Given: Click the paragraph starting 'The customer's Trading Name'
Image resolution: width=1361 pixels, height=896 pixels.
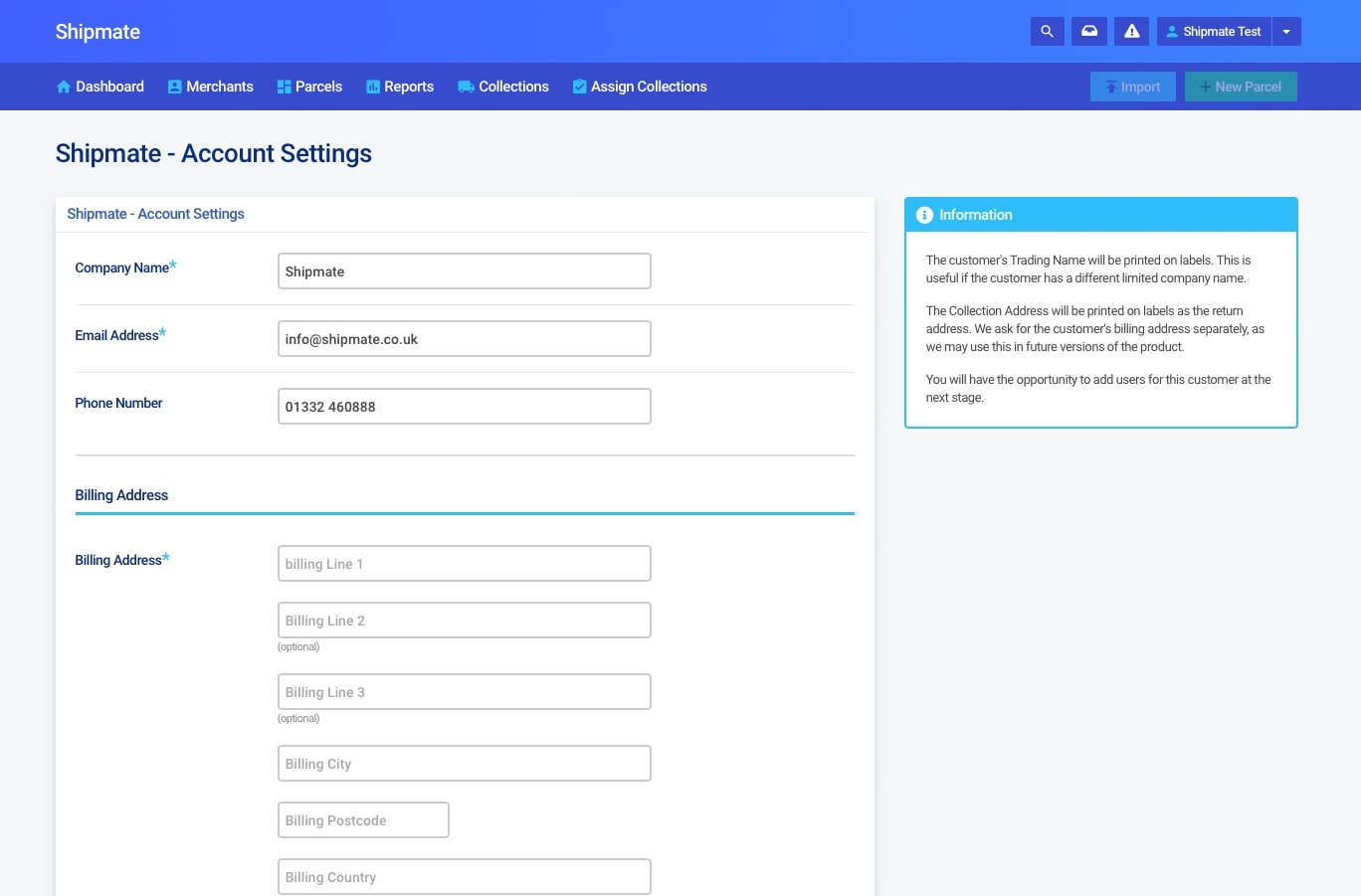Looking at the screenshot, I should click(1088, 269).
